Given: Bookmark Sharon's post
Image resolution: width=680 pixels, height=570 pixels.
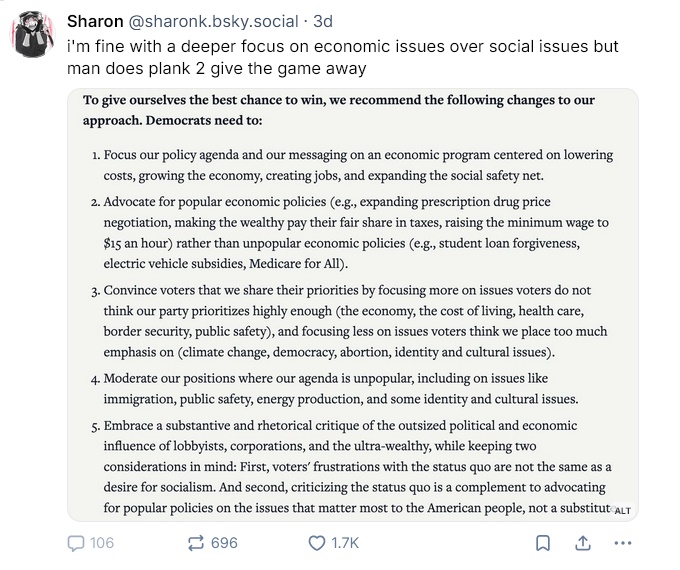Looking at the screenshot, I should 543,543.
